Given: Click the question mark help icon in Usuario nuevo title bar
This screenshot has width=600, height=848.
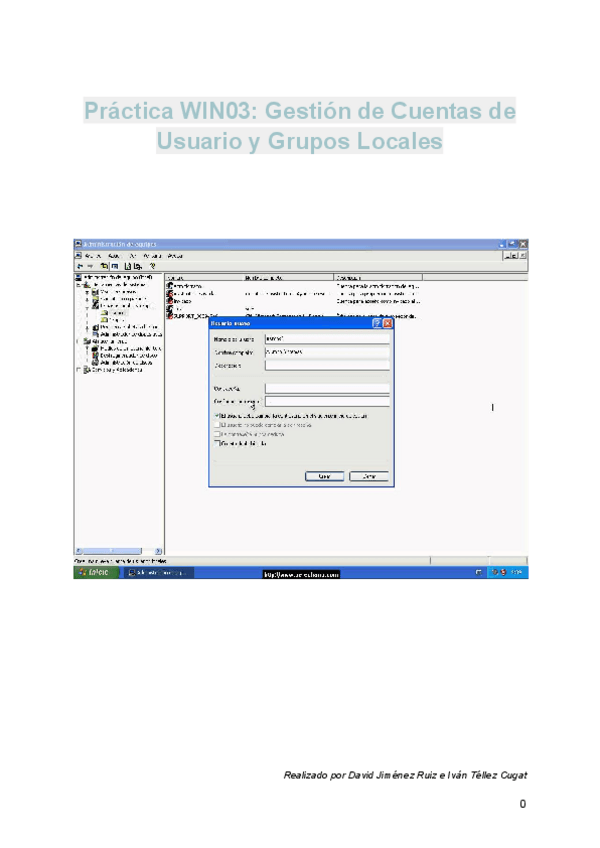Looking at the screenshot, I should click(x=377, y=323).
